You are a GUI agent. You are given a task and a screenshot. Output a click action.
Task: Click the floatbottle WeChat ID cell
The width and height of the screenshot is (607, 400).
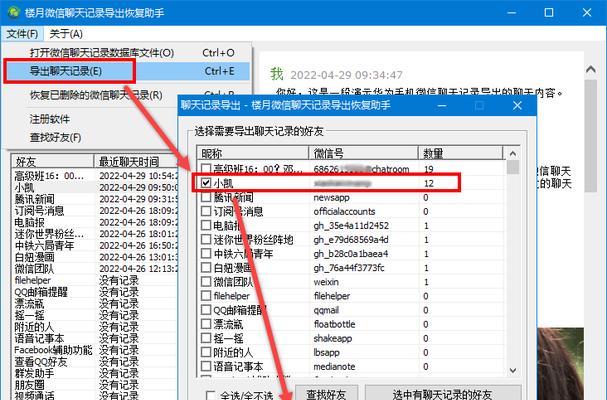[334, 324]
